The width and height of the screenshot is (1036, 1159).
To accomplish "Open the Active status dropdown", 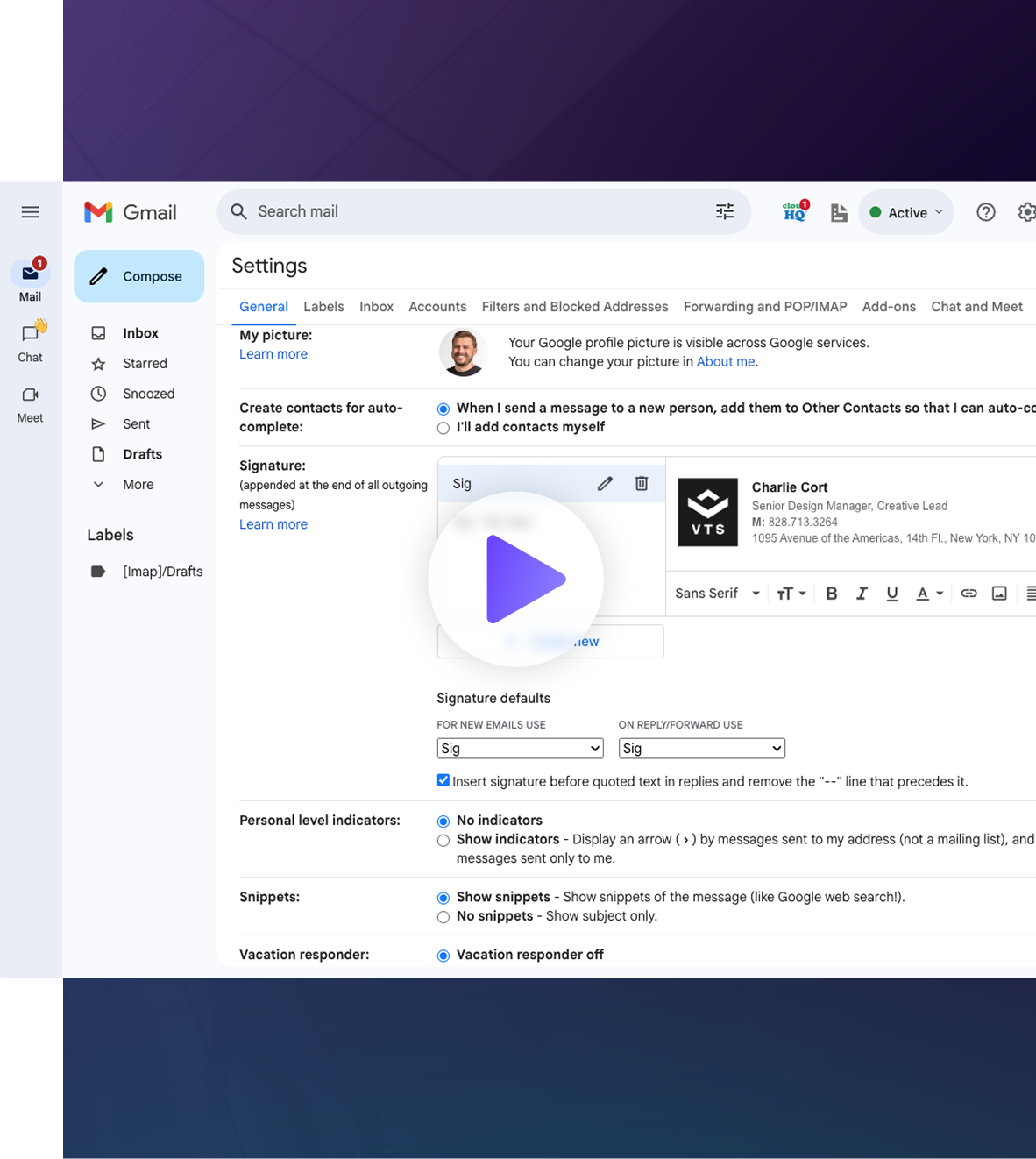I will 905,212.
